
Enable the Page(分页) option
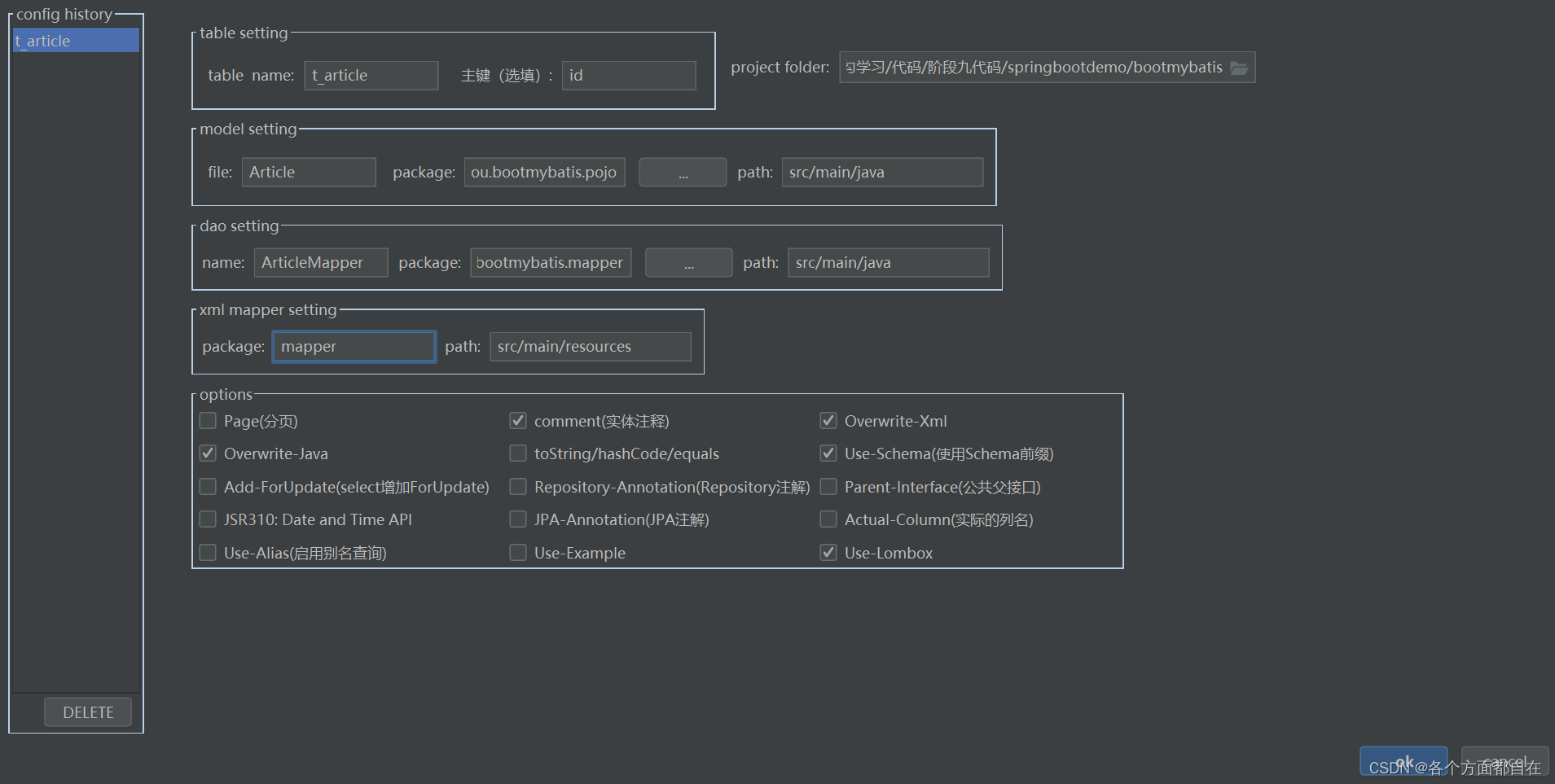[208, 420]
